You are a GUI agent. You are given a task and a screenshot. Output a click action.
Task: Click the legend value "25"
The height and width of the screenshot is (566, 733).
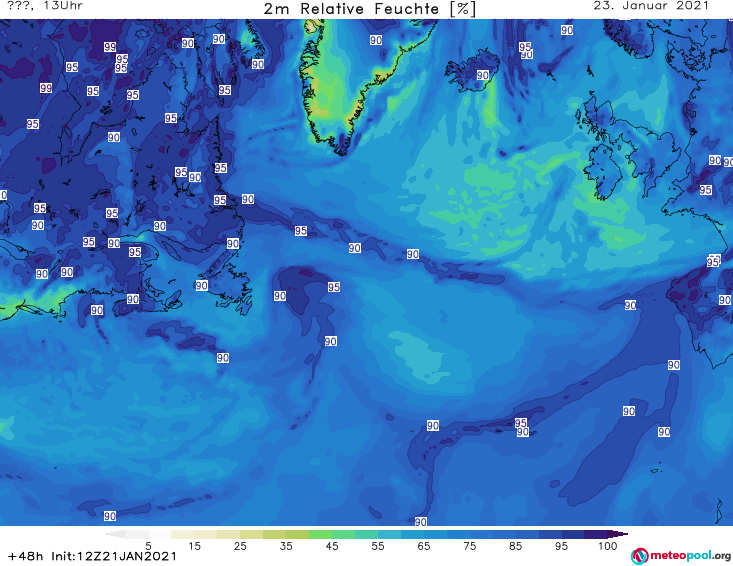[240, 546]
